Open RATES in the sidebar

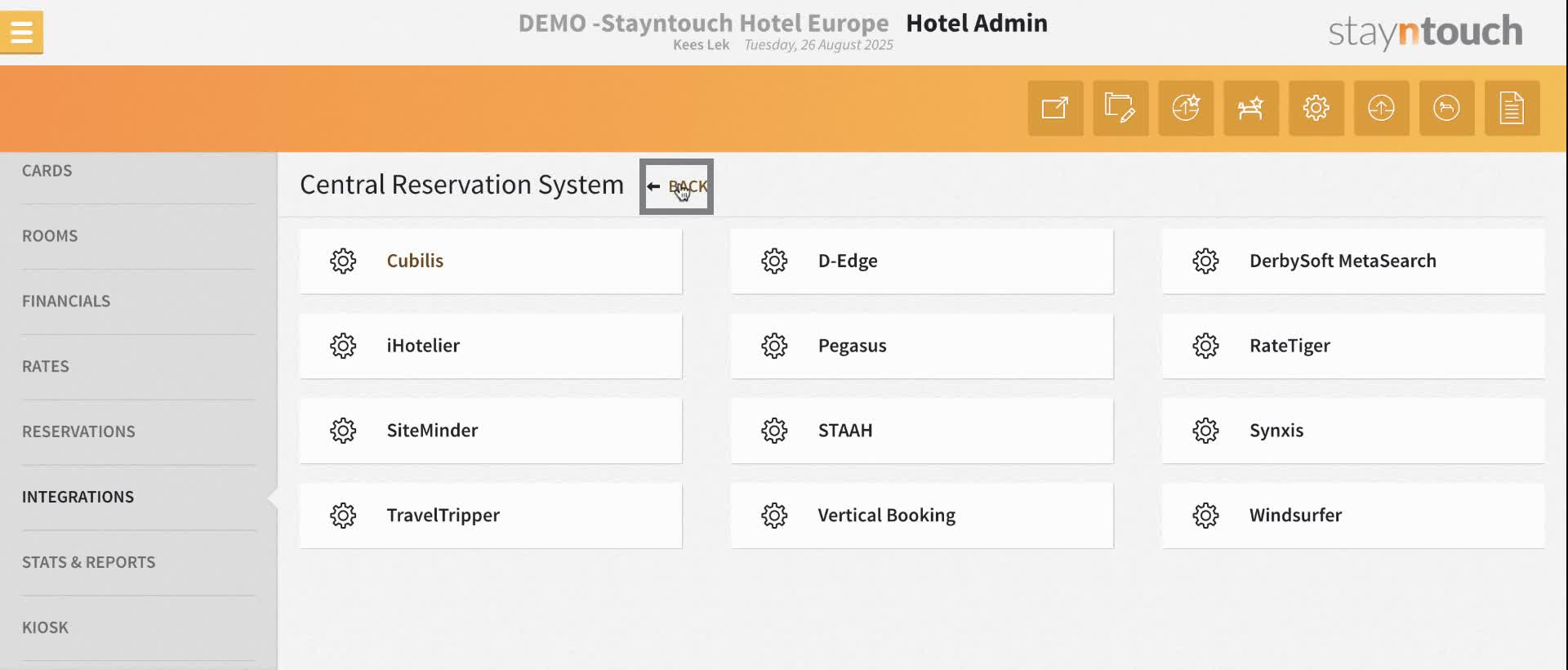[46, 367]
